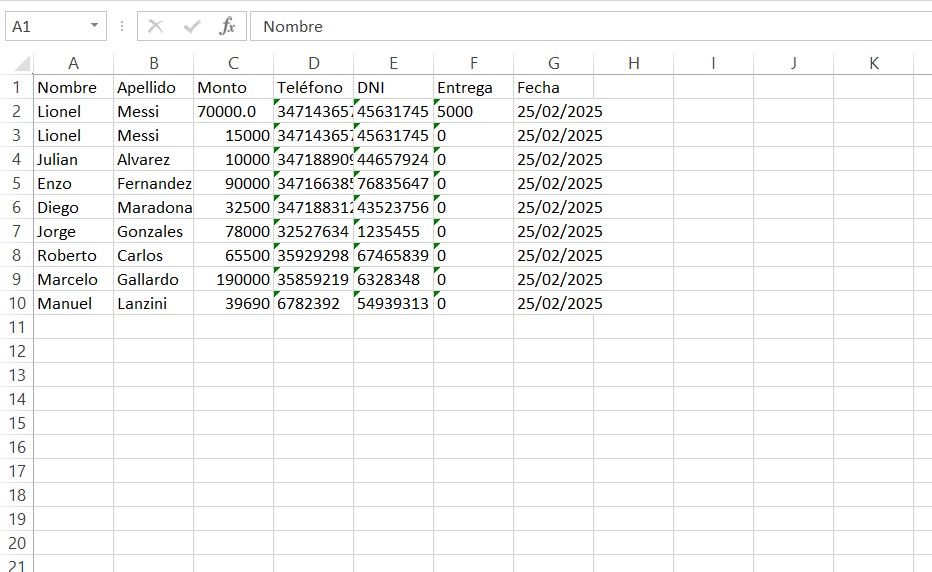Open the Name Box dropdown arrow

pyautogui.click(x=95, y=27)
